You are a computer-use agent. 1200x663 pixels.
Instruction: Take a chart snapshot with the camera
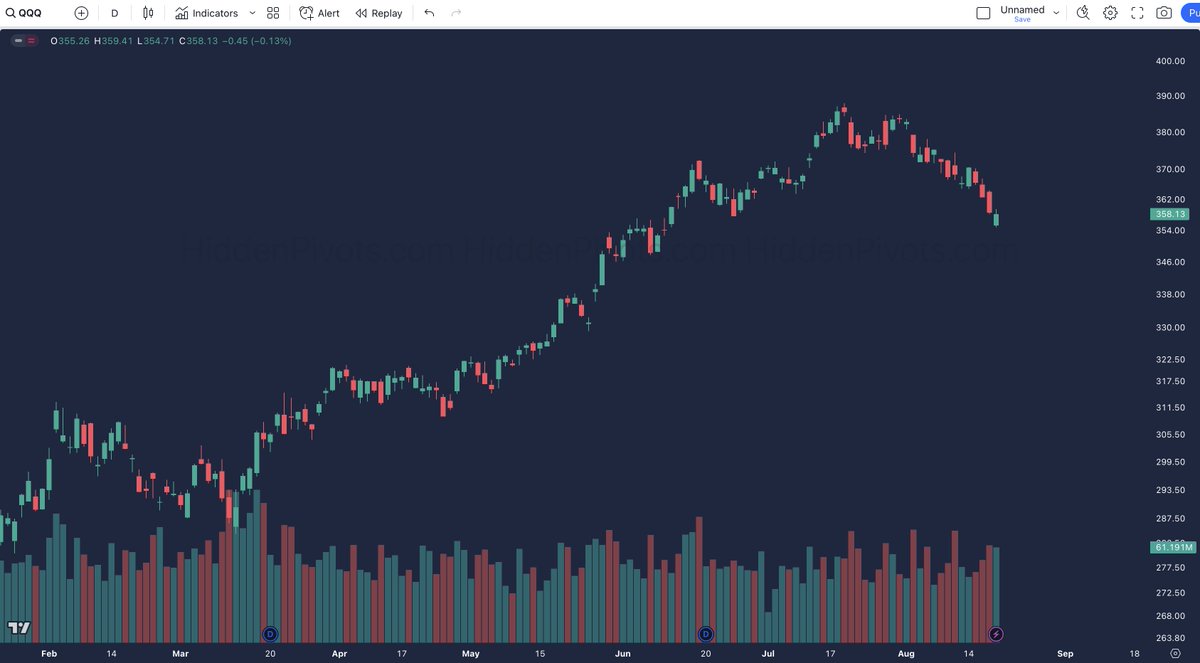[1164, 13]
